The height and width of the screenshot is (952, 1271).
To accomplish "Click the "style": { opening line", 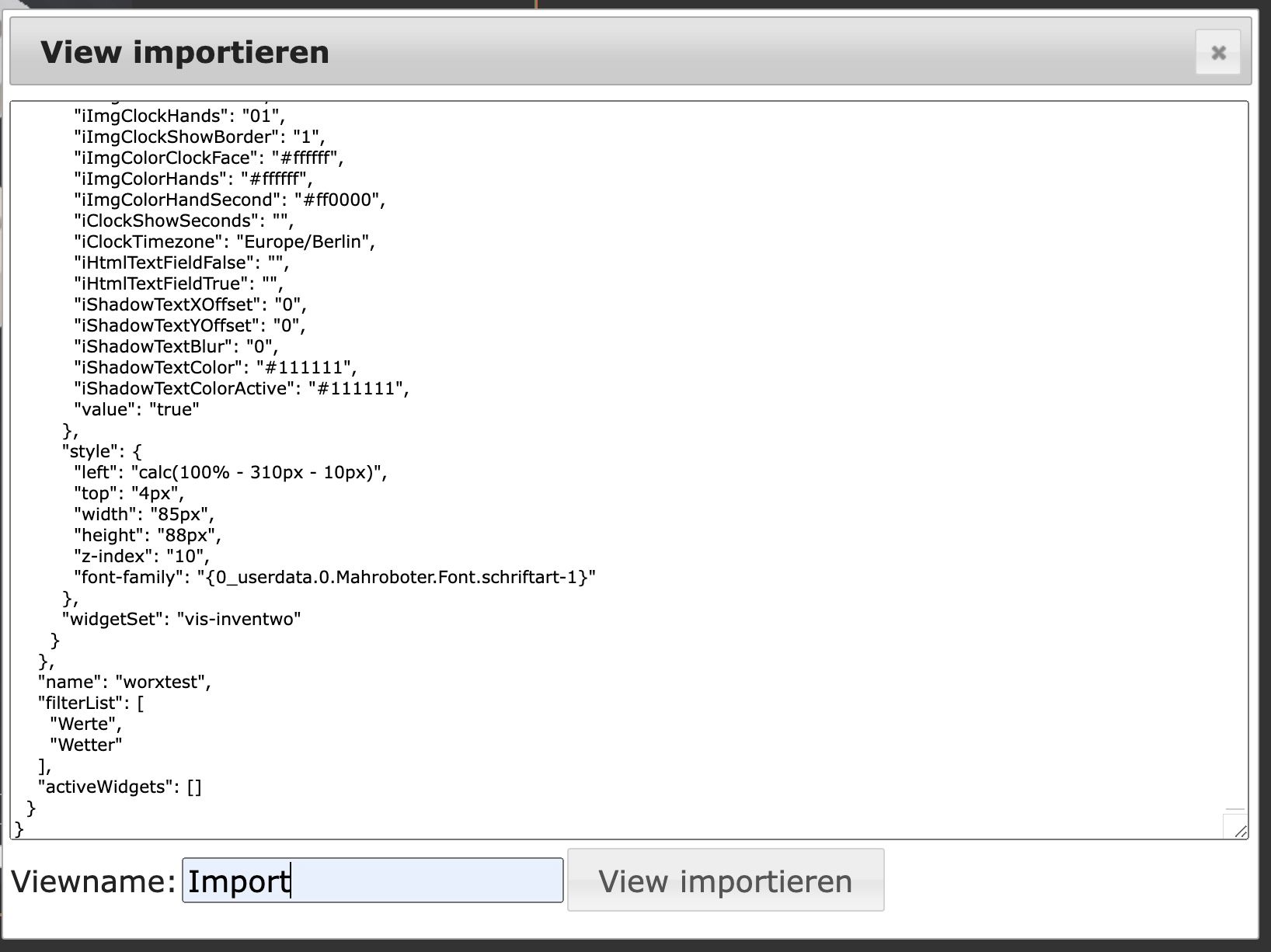I will (102, 452).
